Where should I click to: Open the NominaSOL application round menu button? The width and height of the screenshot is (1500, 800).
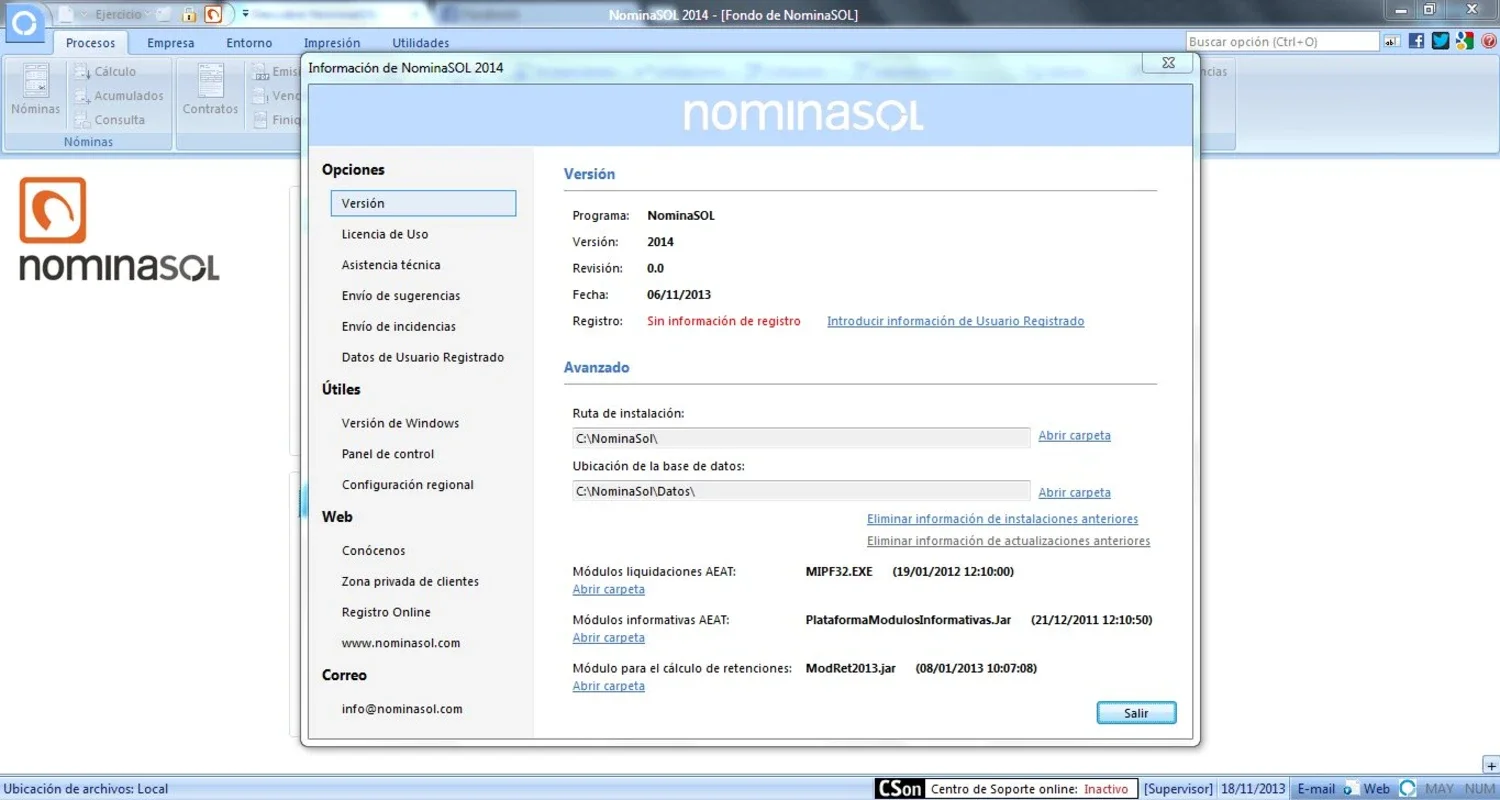tap(24, 22)
